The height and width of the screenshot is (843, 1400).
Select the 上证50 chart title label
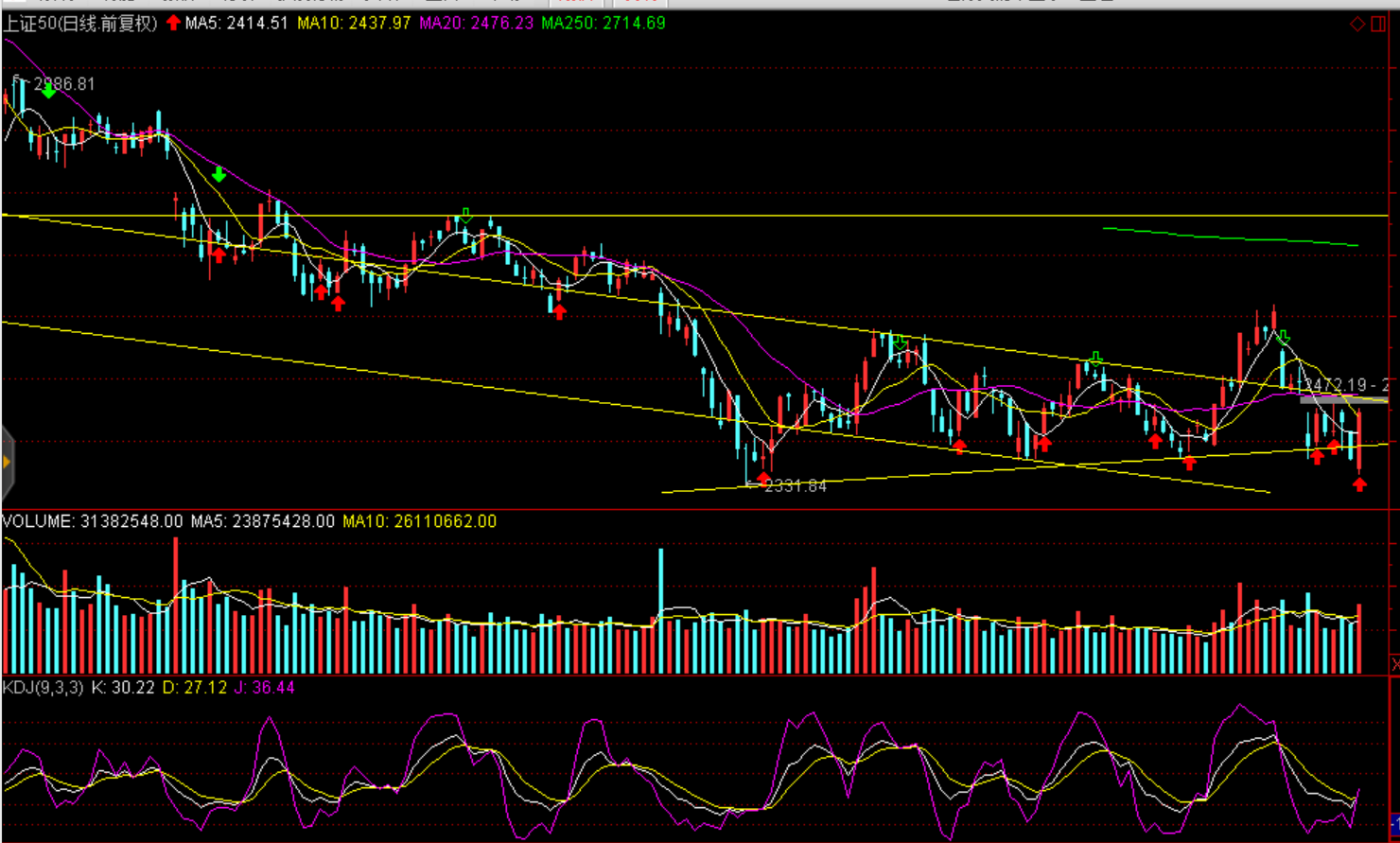tap(79, 24)
